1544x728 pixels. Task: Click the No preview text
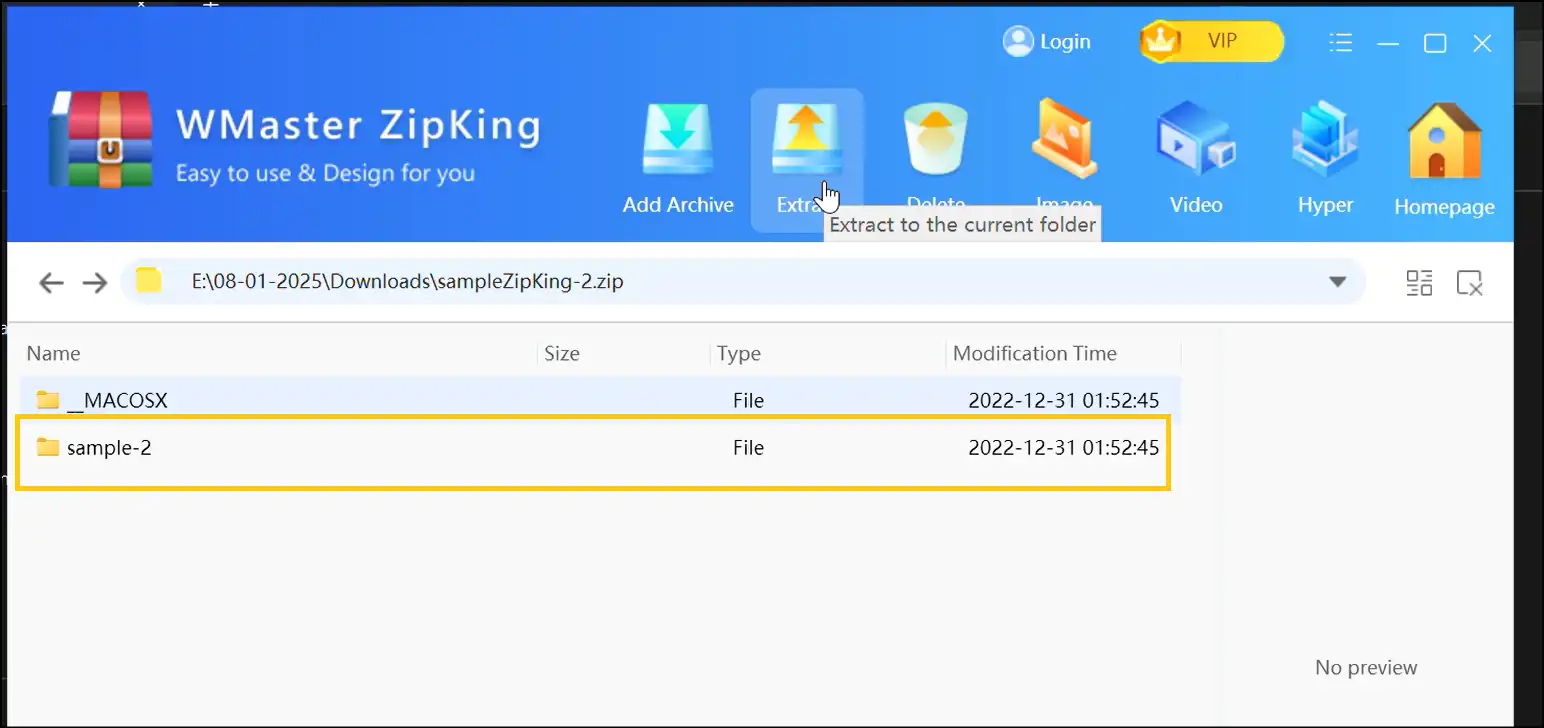click(x=1366, y=667)
